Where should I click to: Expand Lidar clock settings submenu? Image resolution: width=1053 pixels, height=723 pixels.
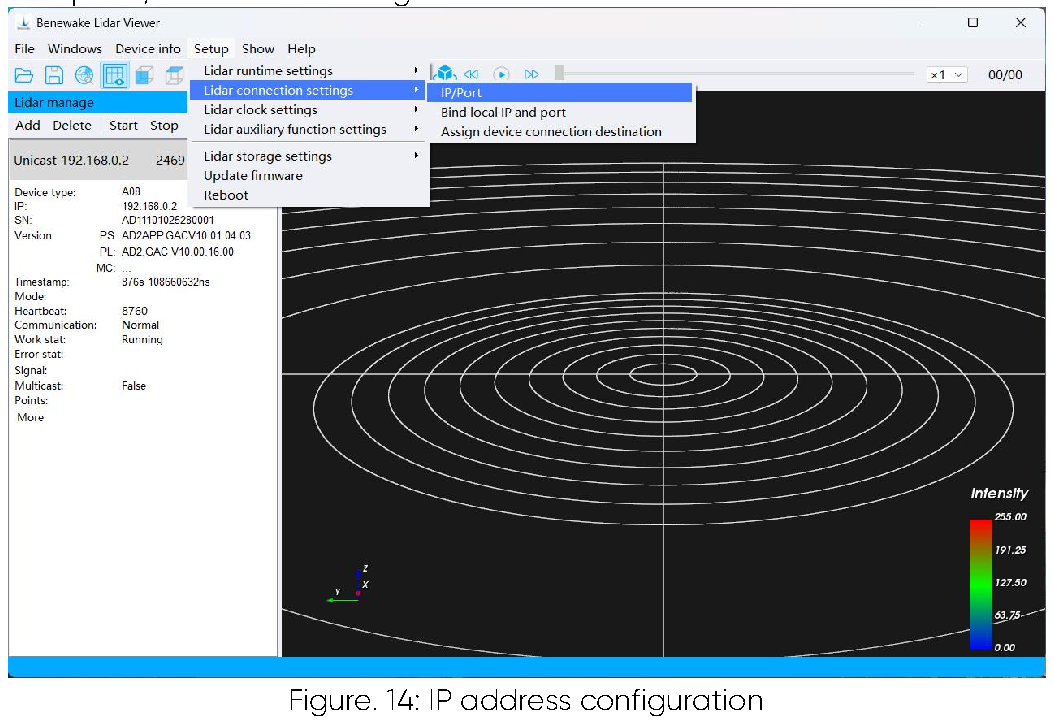(310, 109)
